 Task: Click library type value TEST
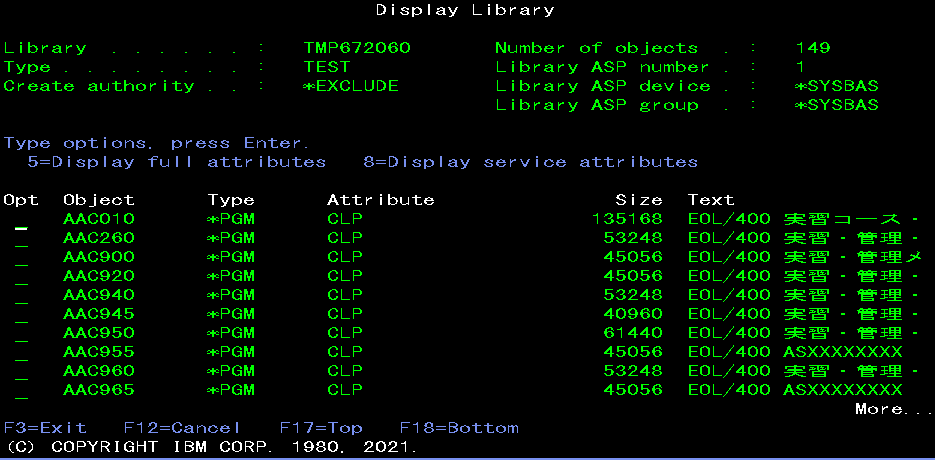[x=327, y=67]
